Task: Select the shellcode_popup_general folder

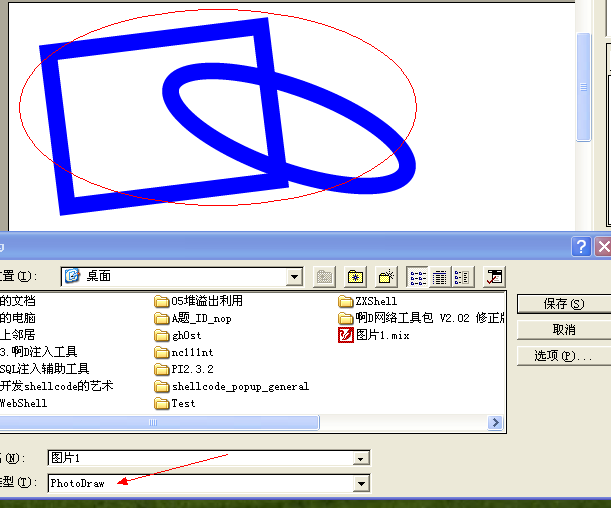Action: pos(231,386)
